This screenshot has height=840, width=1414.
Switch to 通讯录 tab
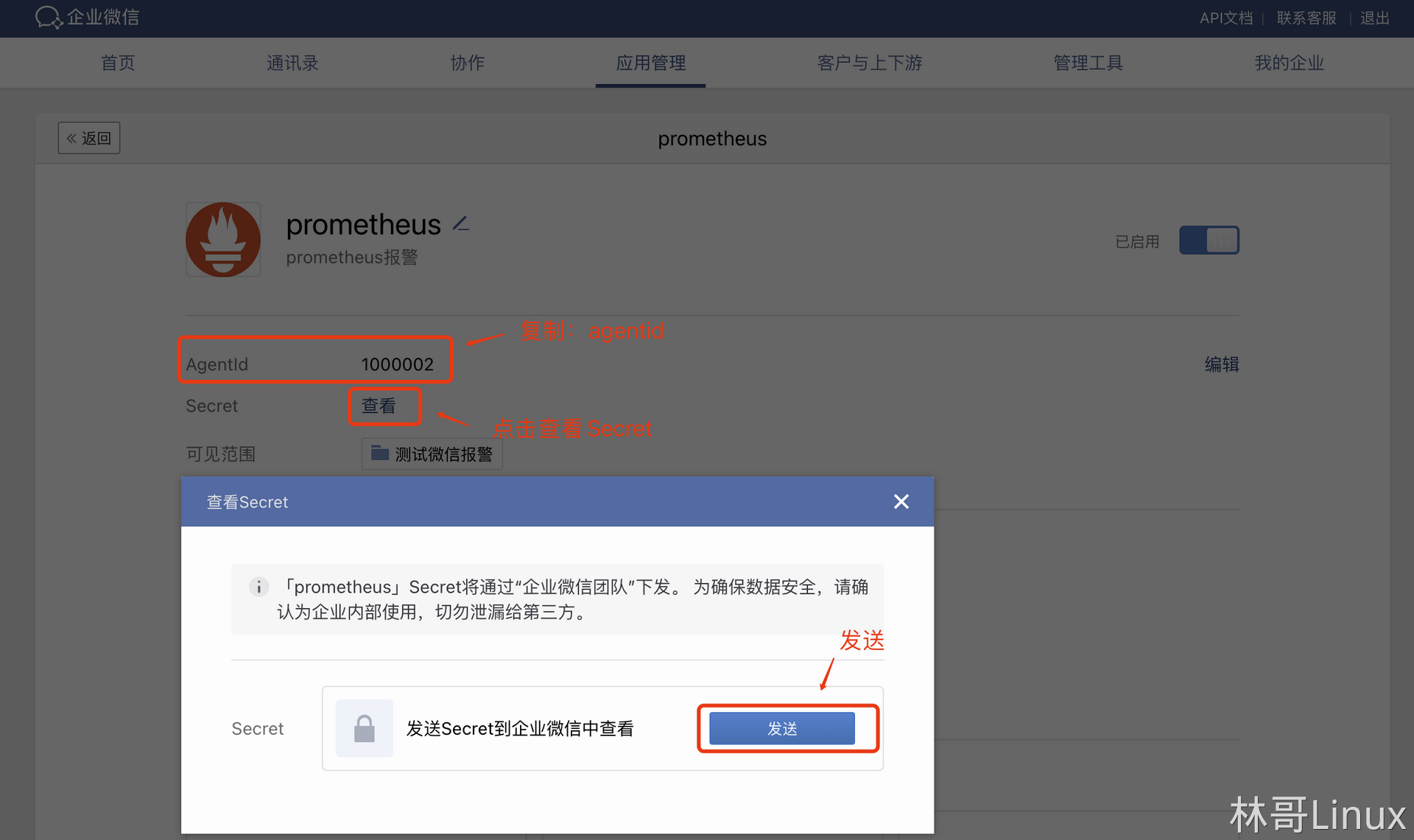pyautogui.click(x=292, y=63)
